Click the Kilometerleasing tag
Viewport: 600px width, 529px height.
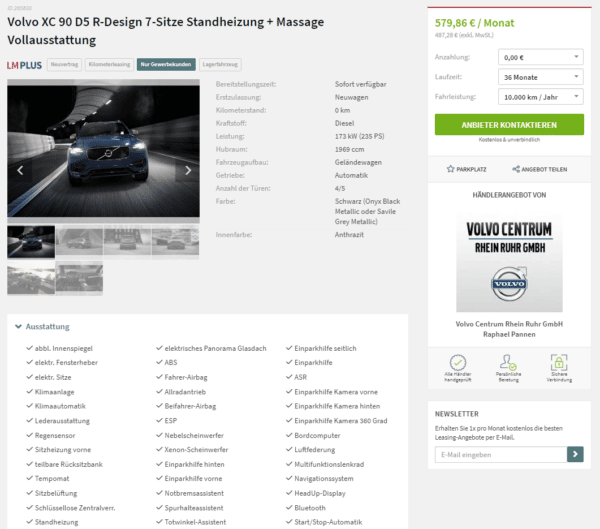(x=109, y=64)
